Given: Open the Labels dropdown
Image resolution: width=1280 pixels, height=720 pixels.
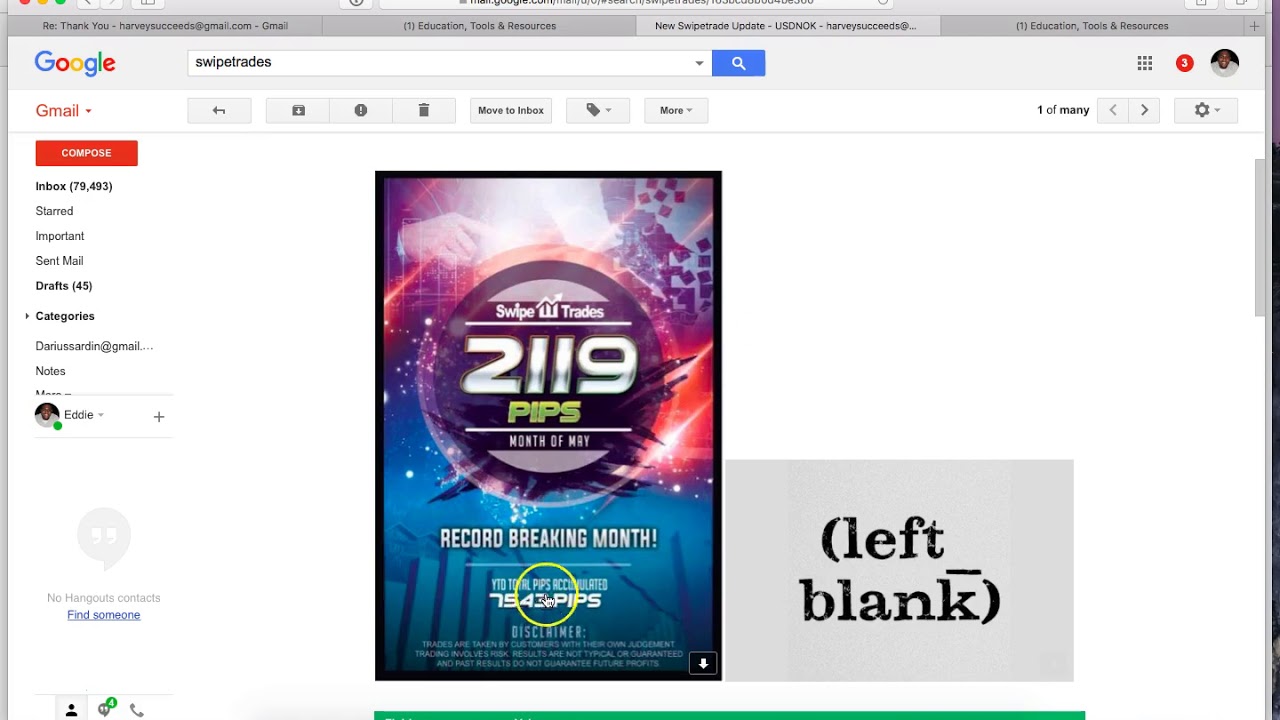Looking at the screenshot, I should pos(598,110).
